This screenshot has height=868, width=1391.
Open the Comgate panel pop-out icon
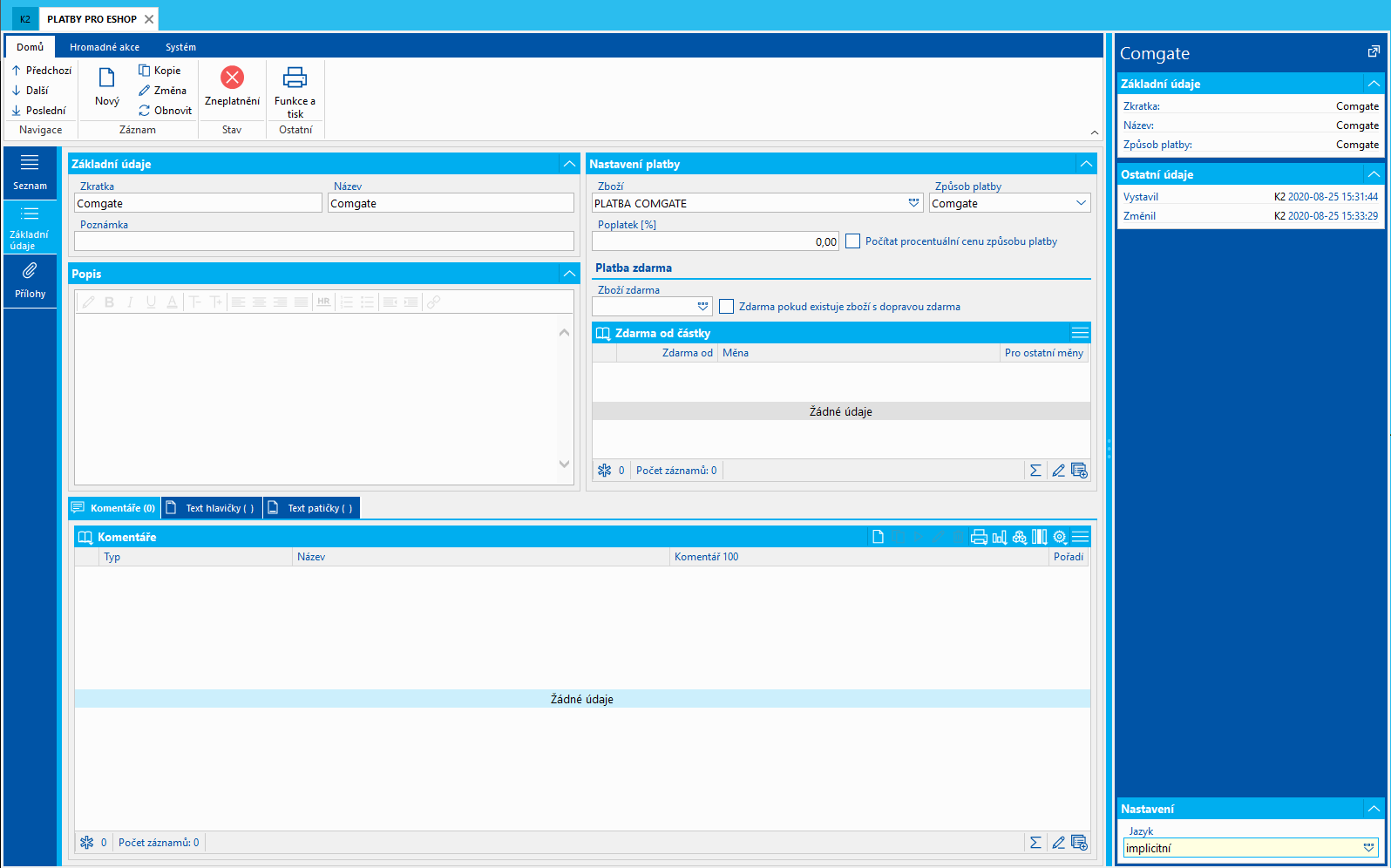click(1374, 52)
